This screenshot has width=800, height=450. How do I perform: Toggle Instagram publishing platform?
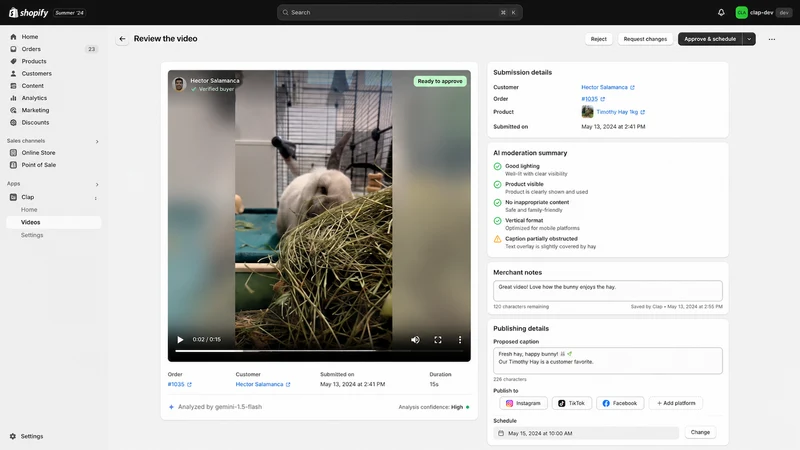(x=523, y=403)
